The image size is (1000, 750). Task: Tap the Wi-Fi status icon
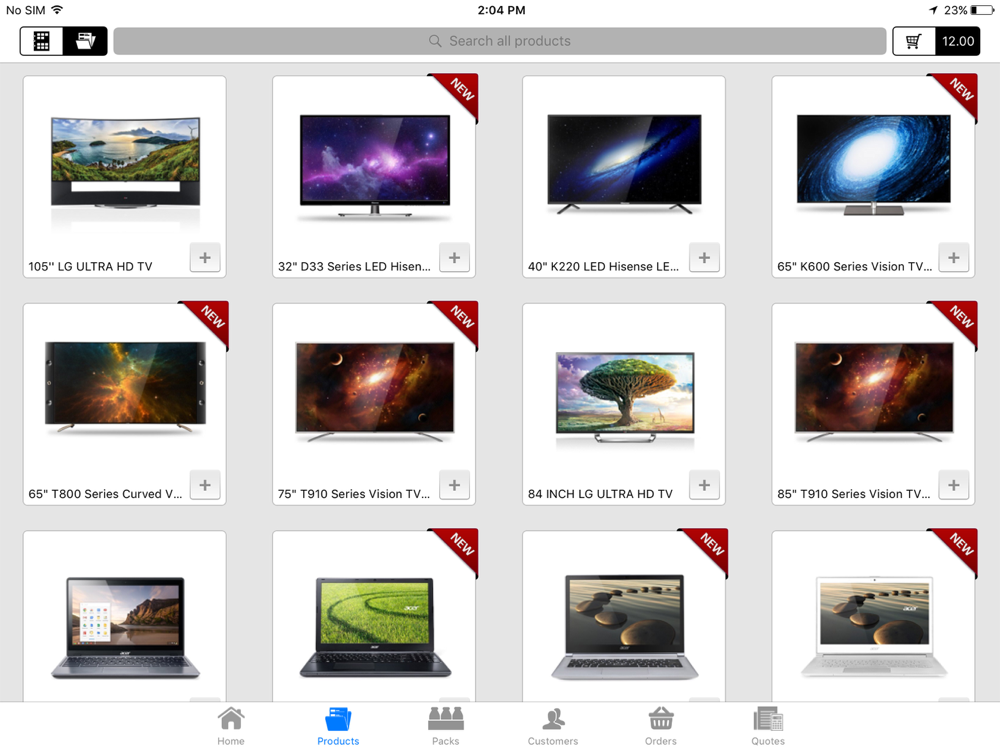57,10
